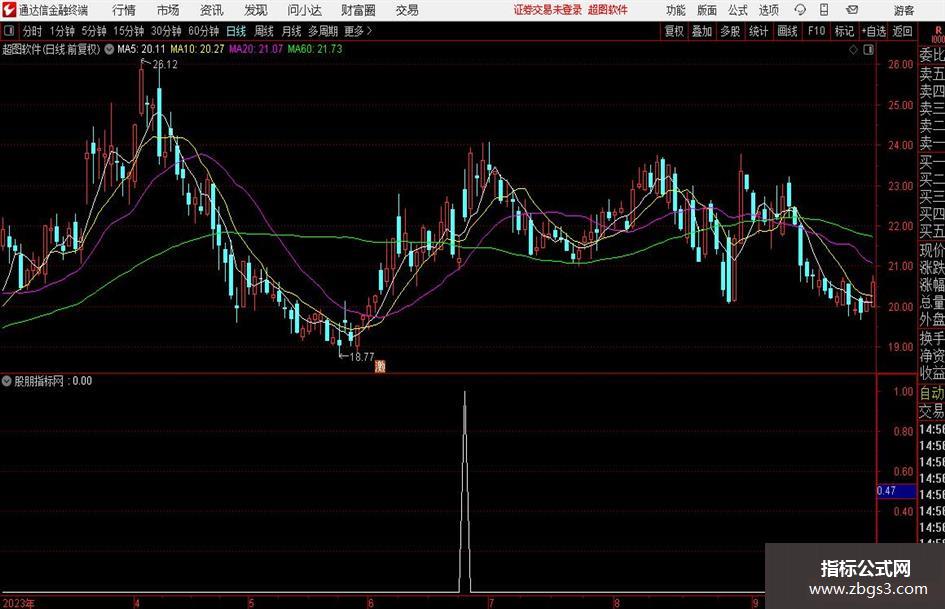This screenshot has height=609, width=945.
Task: Click the 2023年 date label
Action: pyautogui.click(x=19, y=603)
